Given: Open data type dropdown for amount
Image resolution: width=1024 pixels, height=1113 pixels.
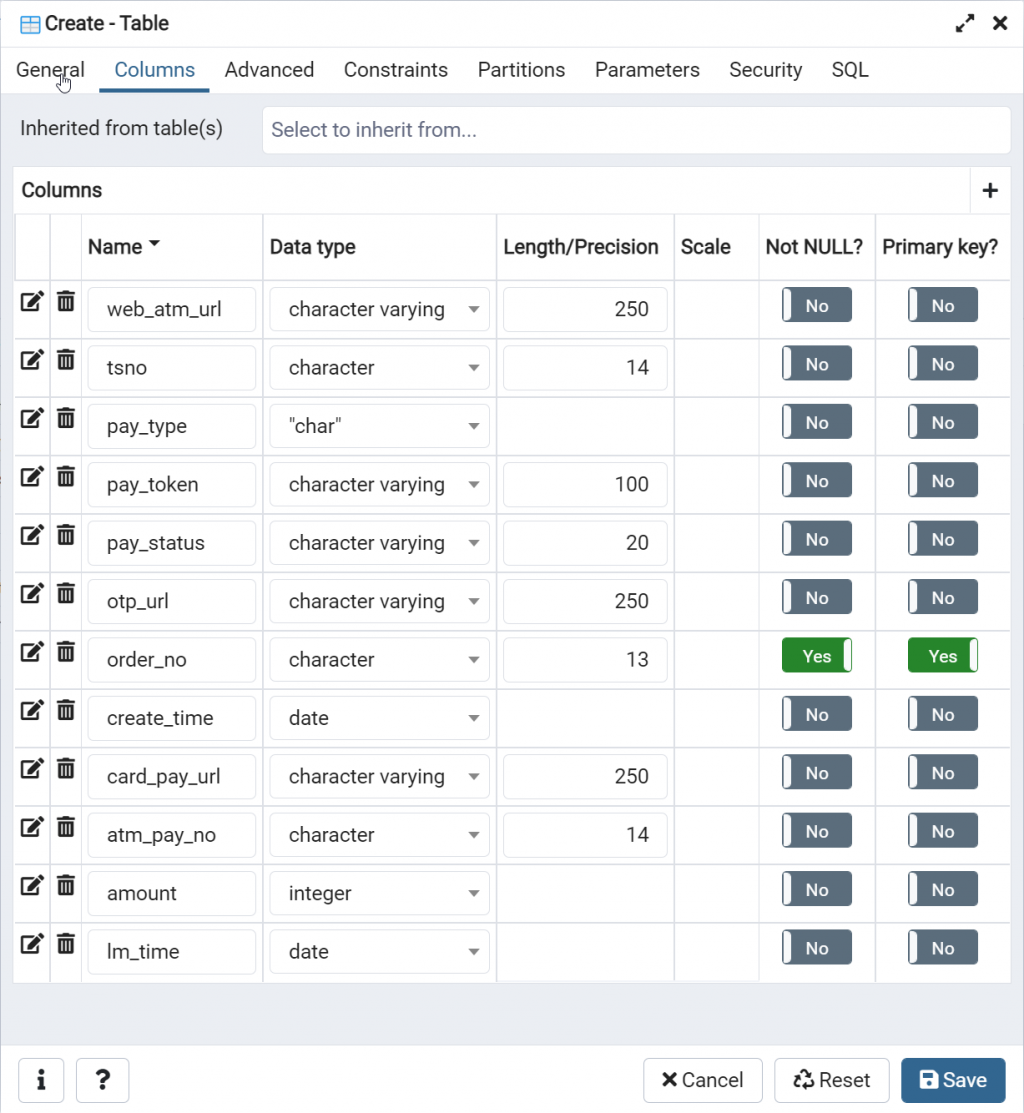Looking at the screenshot, I should 380,893.
